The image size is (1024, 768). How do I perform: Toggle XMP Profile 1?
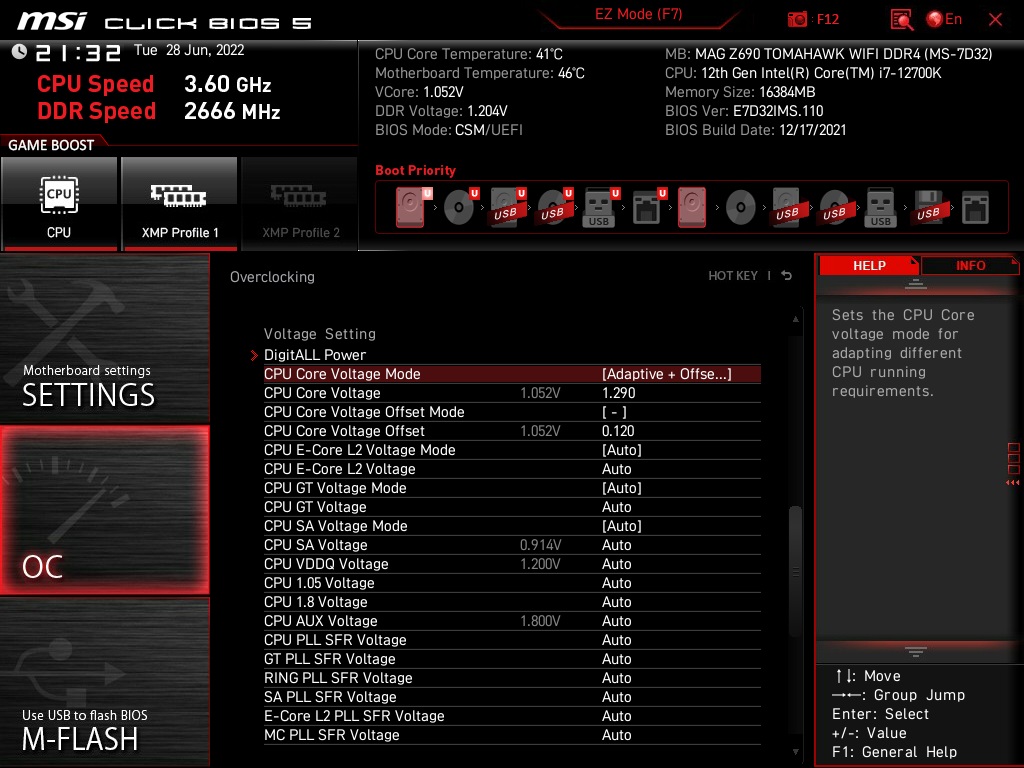coord(179,203)
